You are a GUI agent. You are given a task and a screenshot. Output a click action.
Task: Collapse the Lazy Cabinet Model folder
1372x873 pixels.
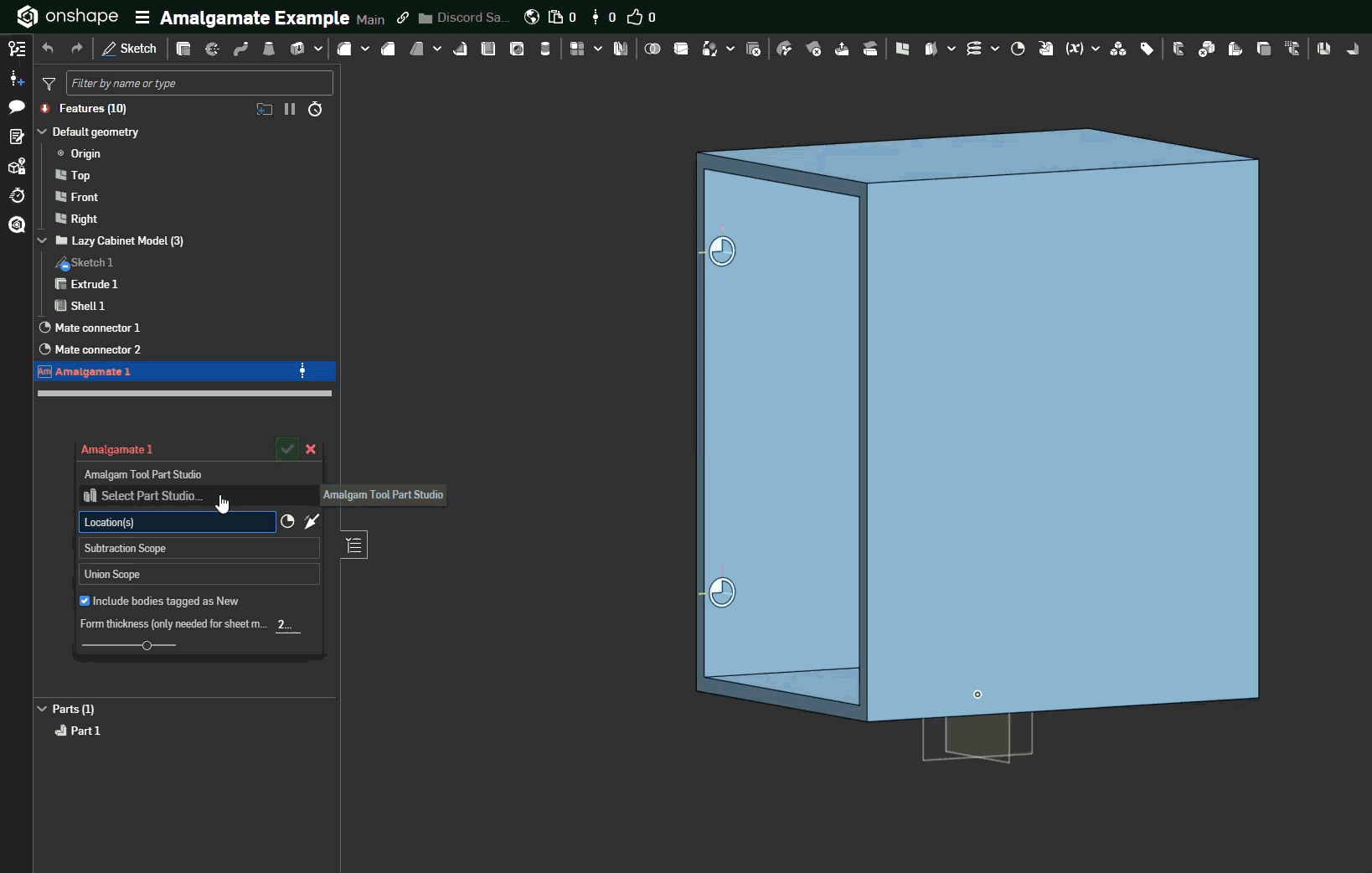tap(43, 240)
